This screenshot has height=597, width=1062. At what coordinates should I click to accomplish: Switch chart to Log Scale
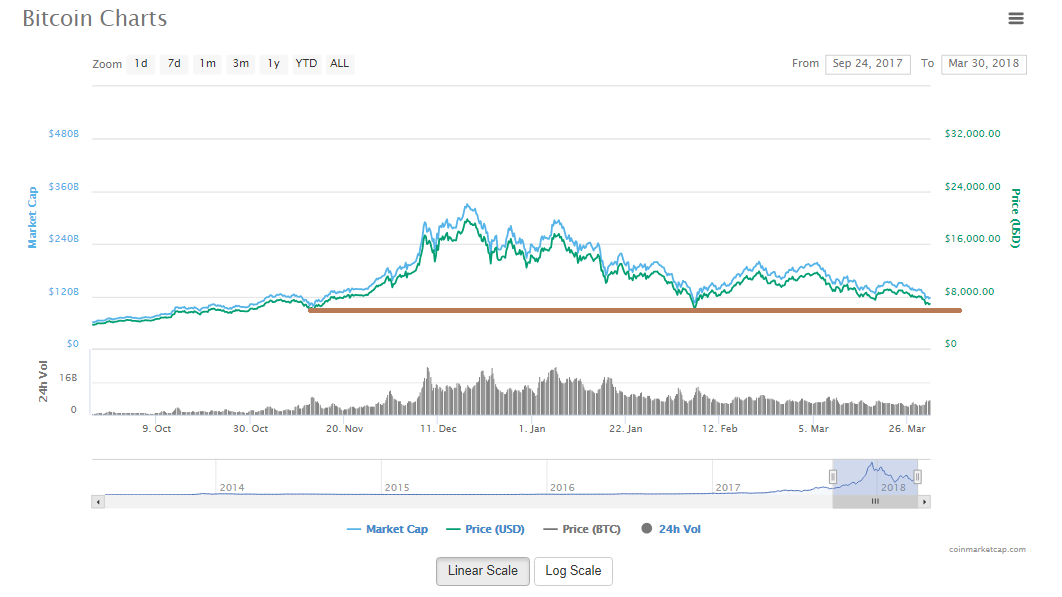tap(573, 571)
